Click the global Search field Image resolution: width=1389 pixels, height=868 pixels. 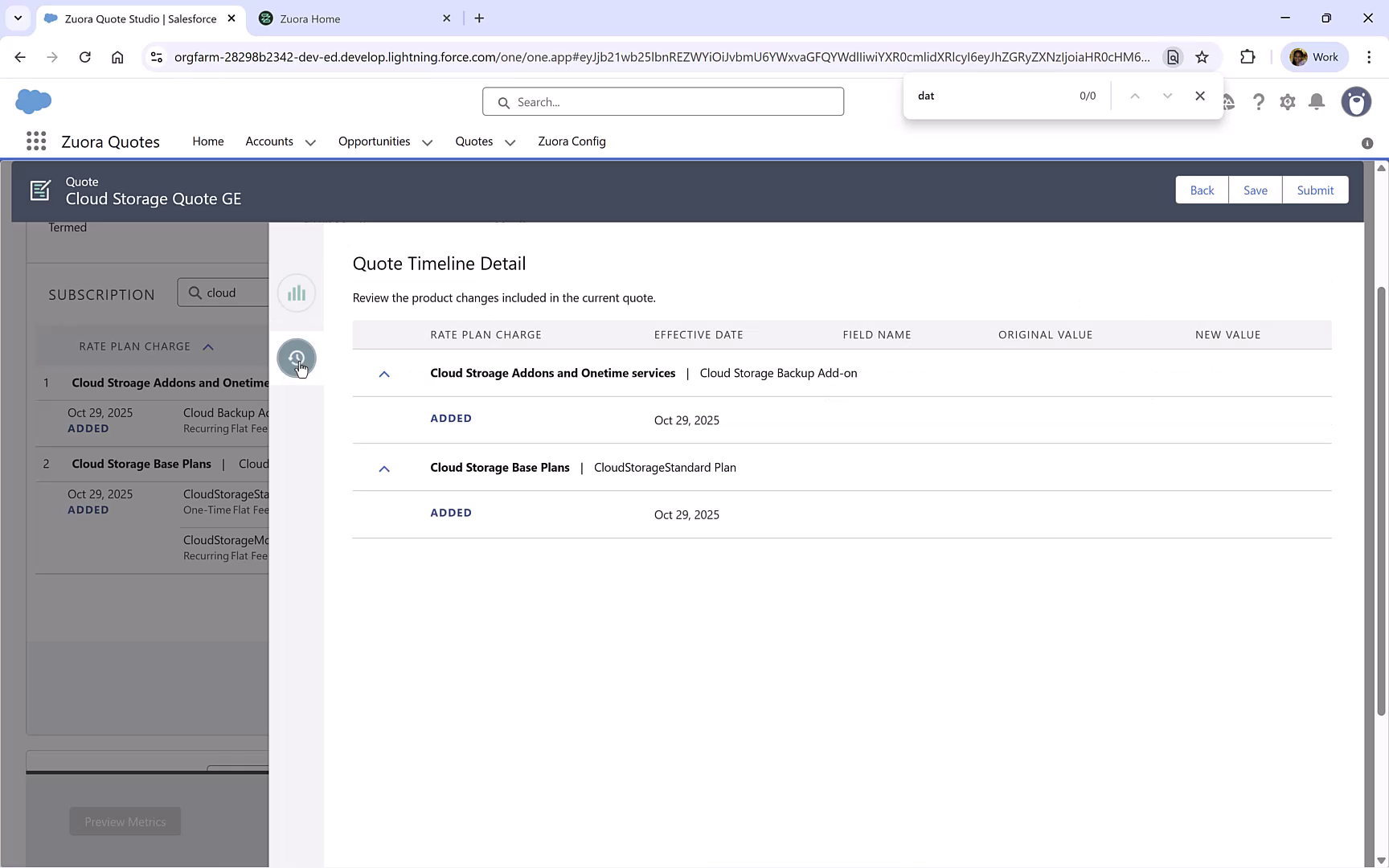(x=662, y=101)
